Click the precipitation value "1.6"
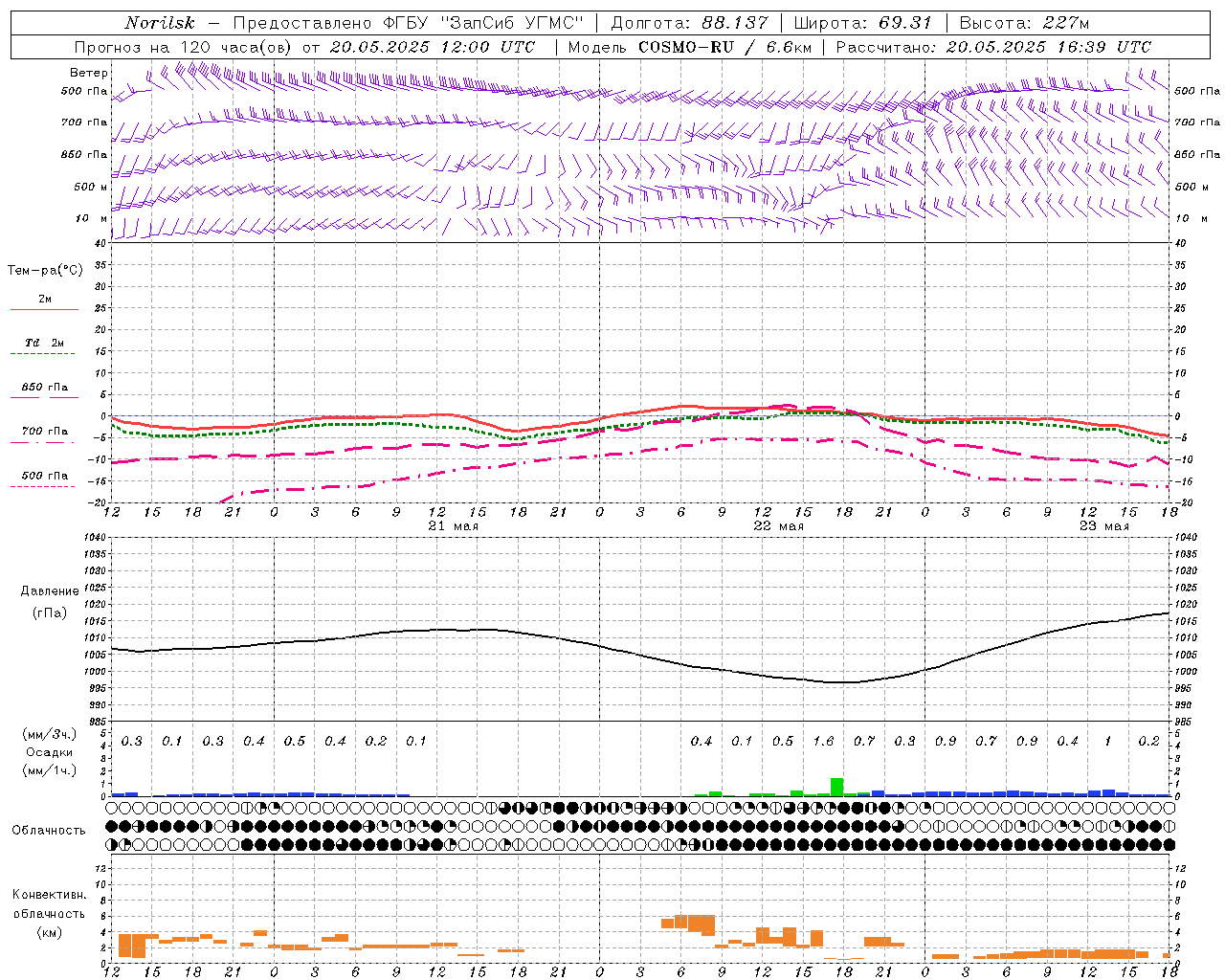This screenshot has height=980, width=1225. point(823,742)
